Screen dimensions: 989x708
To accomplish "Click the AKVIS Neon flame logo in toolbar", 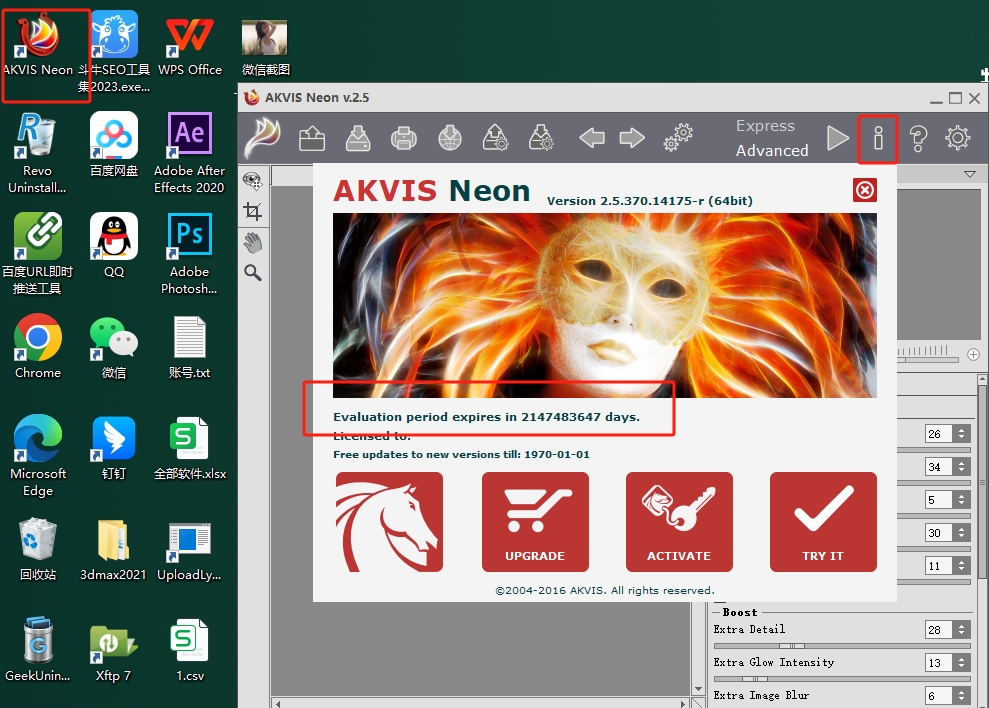I will pyautogui.click(x=263, y=138).
